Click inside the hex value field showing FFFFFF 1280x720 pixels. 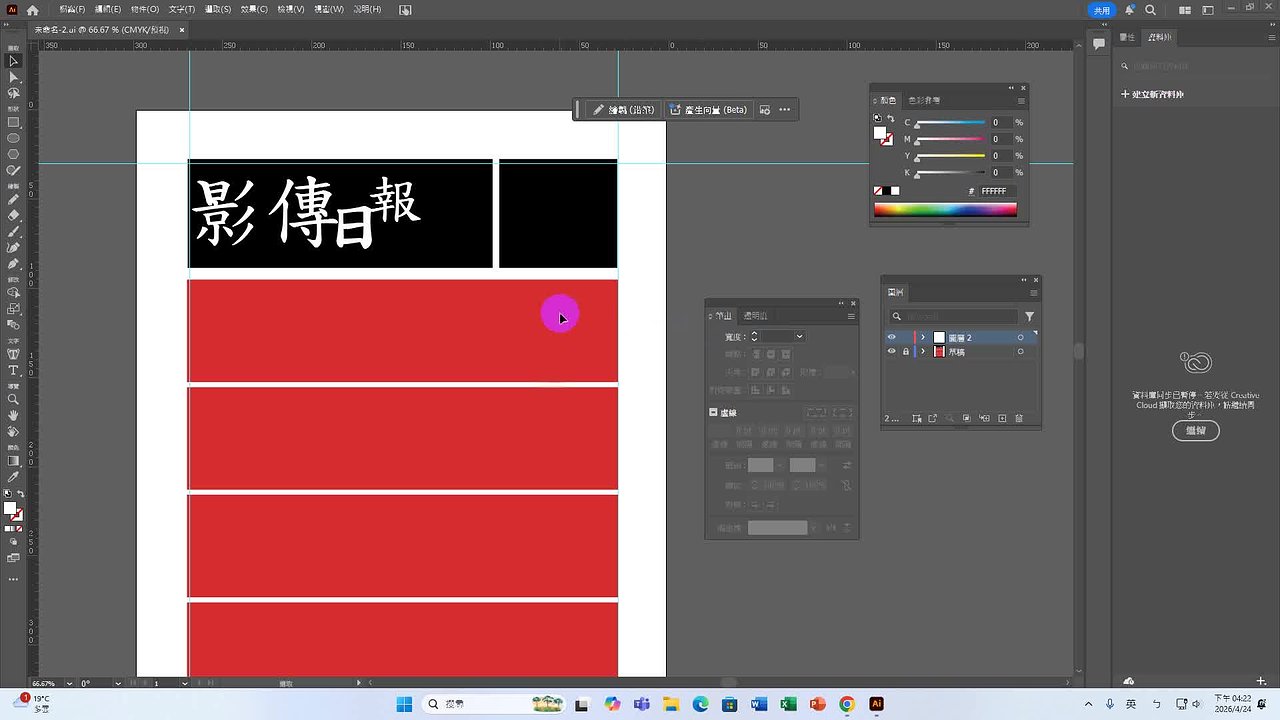coord(995,191)
